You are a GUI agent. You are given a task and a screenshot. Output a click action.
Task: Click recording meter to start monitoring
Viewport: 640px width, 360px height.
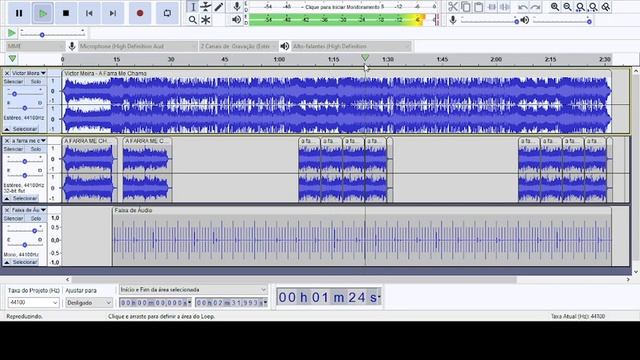pyautogui.click(x=343, y=7)
